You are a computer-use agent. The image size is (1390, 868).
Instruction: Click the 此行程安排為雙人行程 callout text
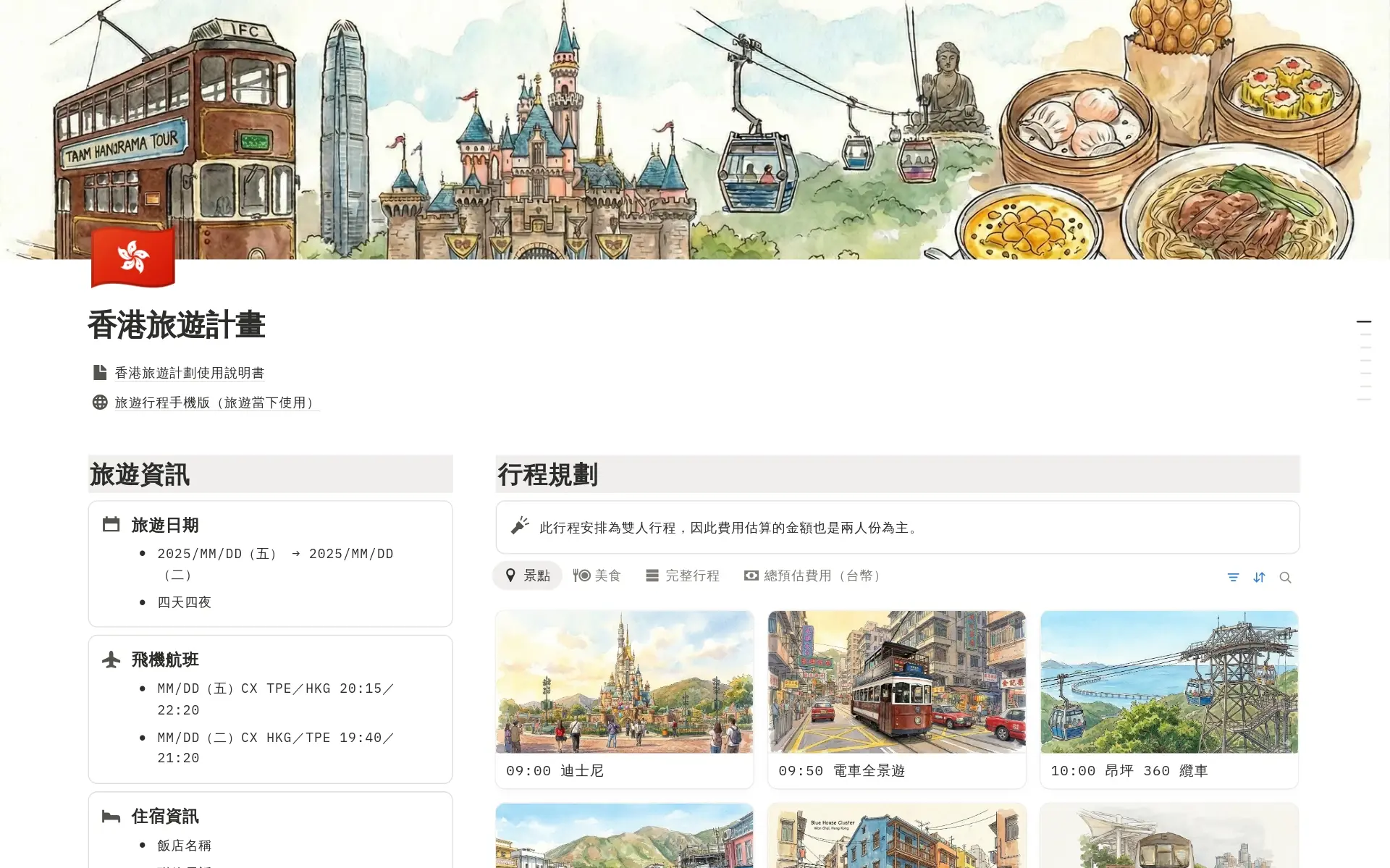pos(730,528)
